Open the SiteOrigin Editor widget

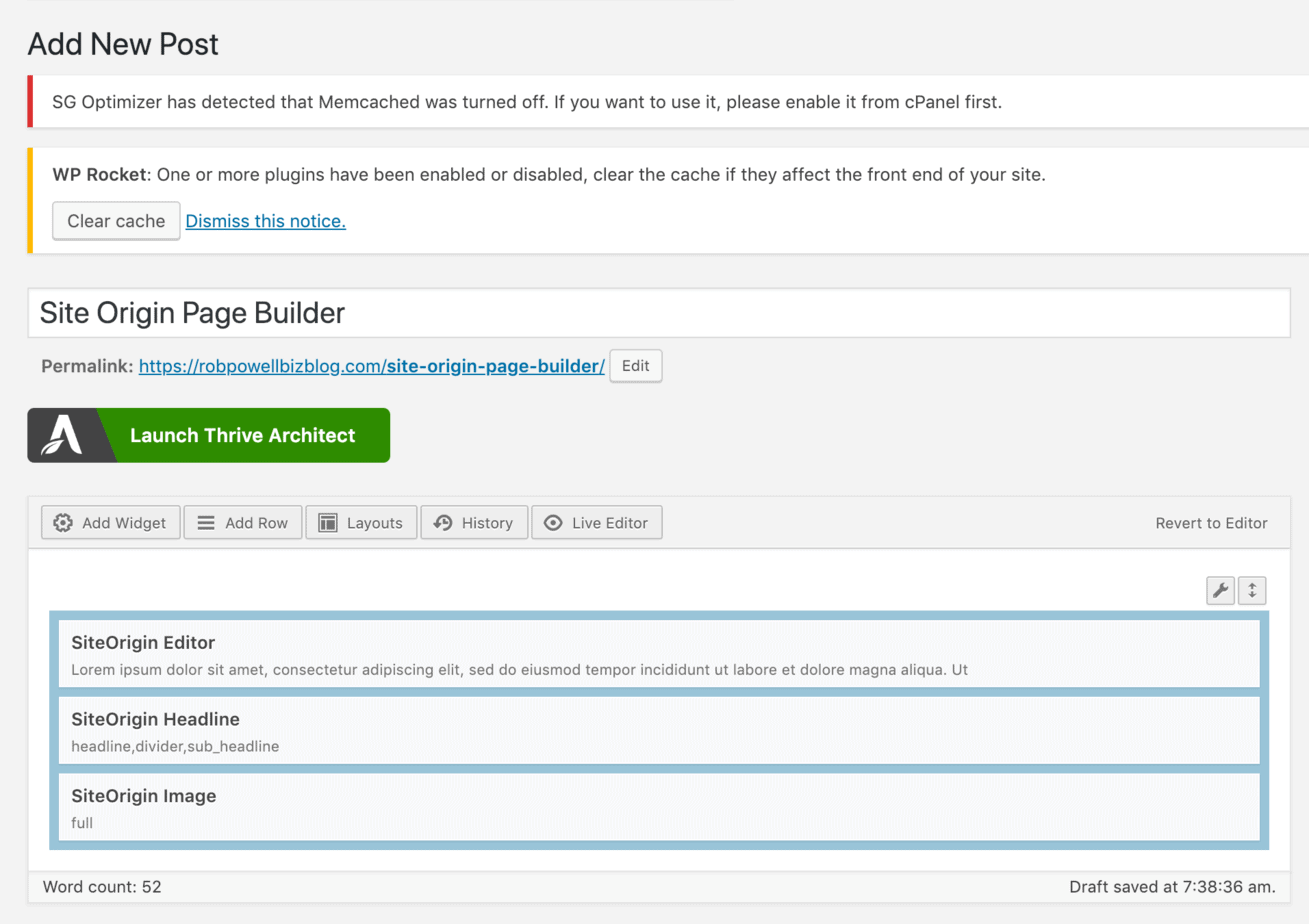coord(655,655)
